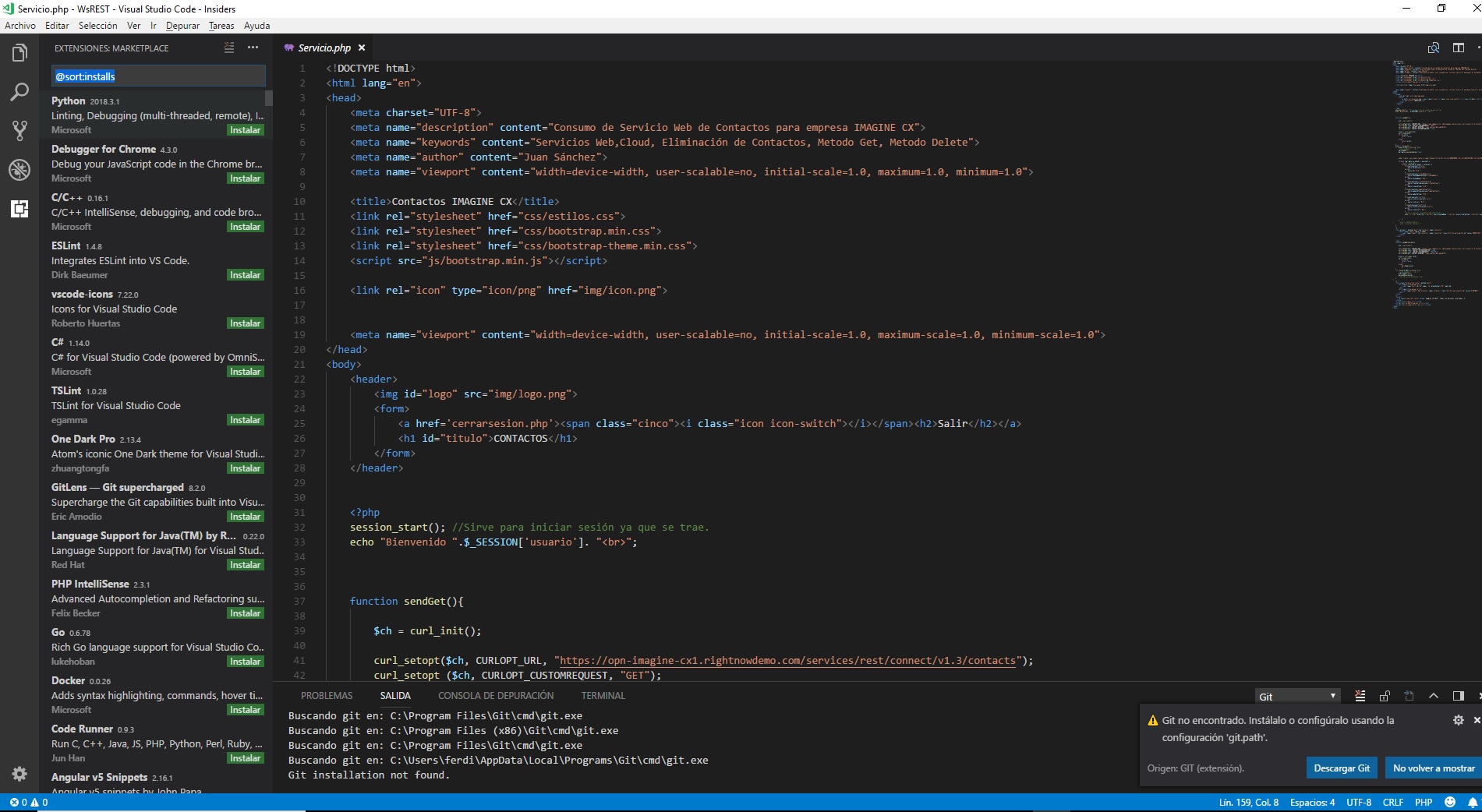This screenshot has width=1482, height=812.
Task: Clear the output panel
Action: [x=1360, y=696]
